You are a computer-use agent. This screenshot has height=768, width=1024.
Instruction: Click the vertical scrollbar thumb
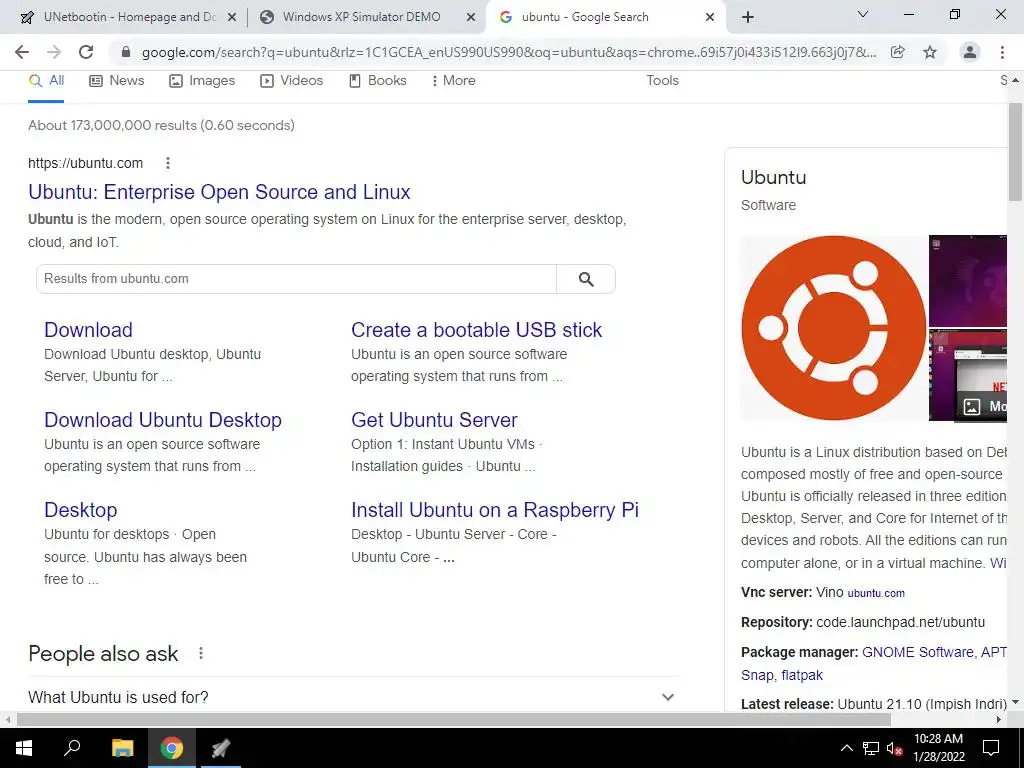click(x=1015, y=152)
